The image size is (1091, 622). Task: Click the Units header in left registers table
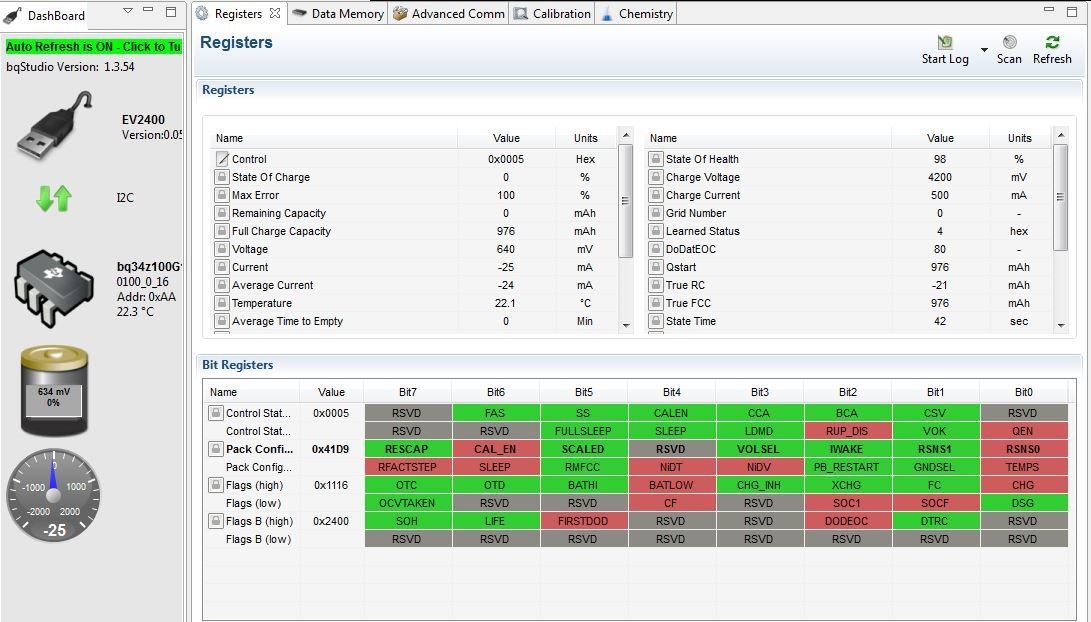pyautogui.click(x=585, y=138)
